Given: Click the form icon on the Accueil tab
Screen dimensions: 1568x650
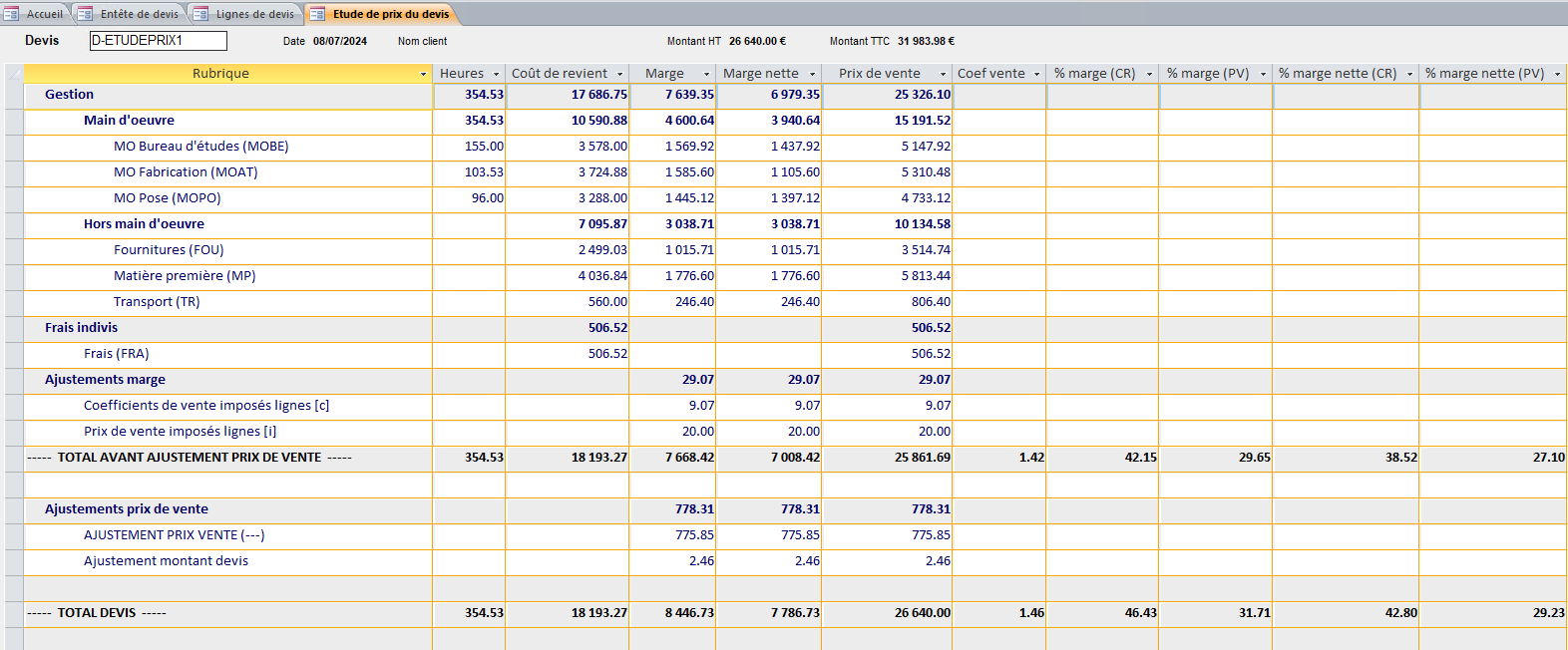Looking at the screenshot, I should 11,14.
